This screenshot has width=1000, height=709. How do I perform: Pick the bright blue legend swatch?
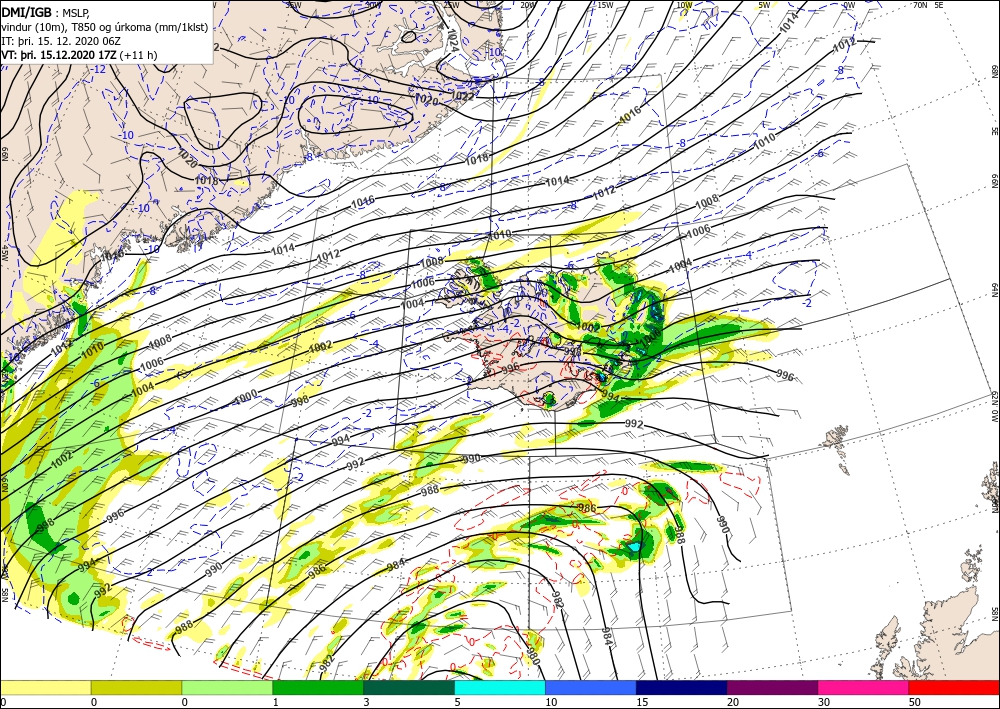click(591, 687)
